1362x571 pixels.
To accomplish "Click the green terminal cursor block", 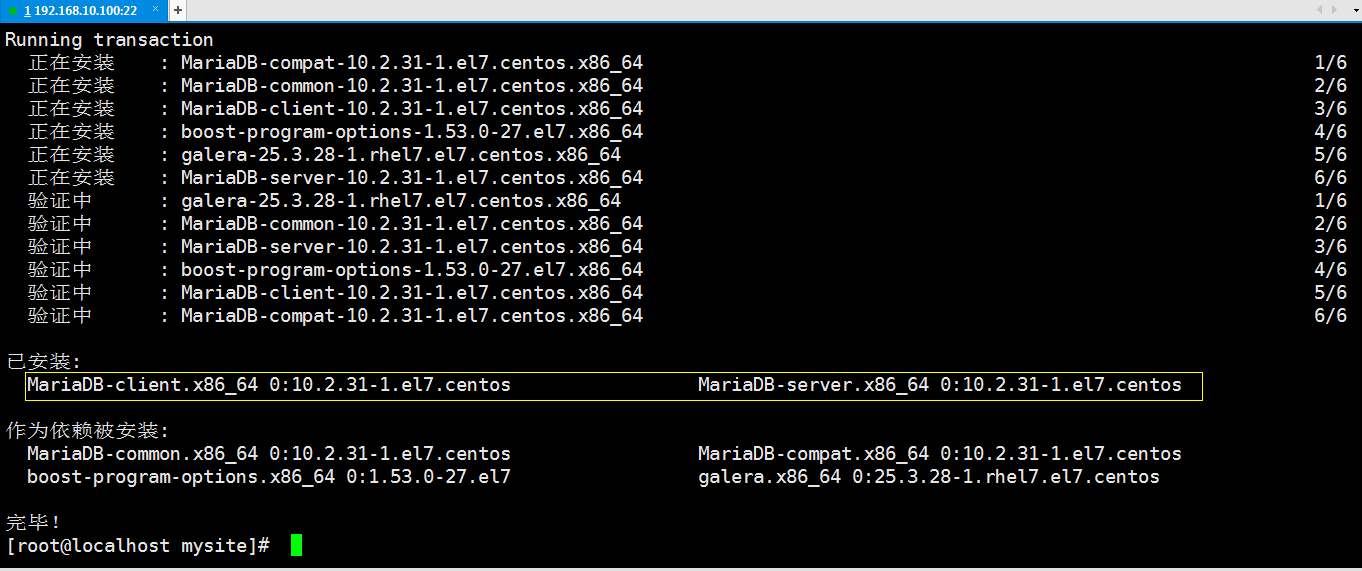I will (296, 545).
